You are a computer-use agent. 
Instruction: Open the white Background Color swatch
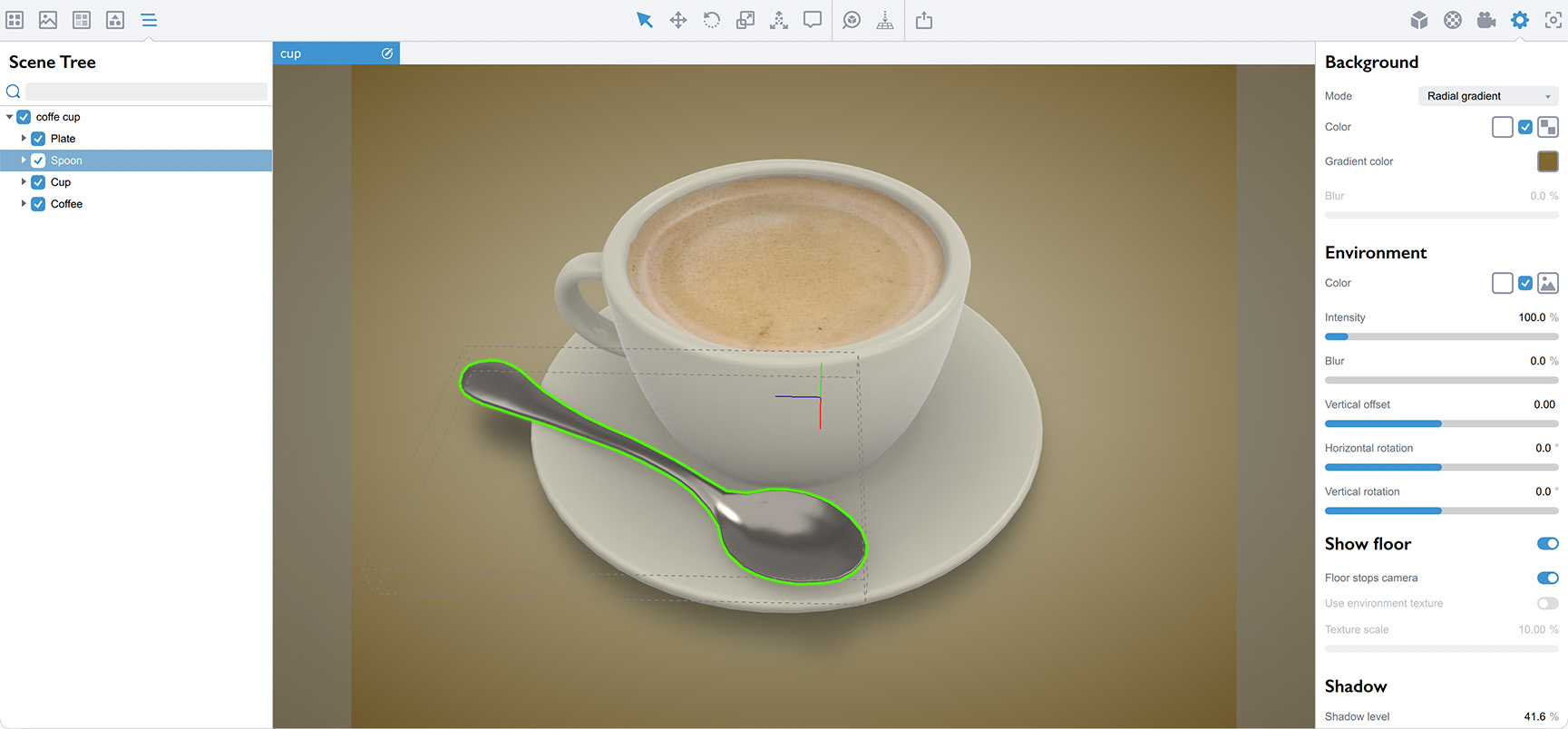pyautogui.click(x=1503, y=127)
